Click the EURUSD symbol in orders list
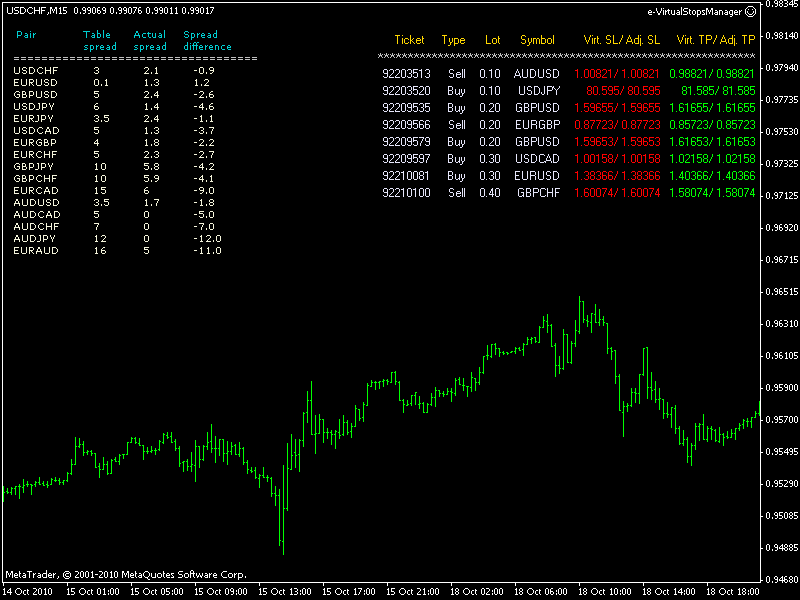 [x=537, y=176]
